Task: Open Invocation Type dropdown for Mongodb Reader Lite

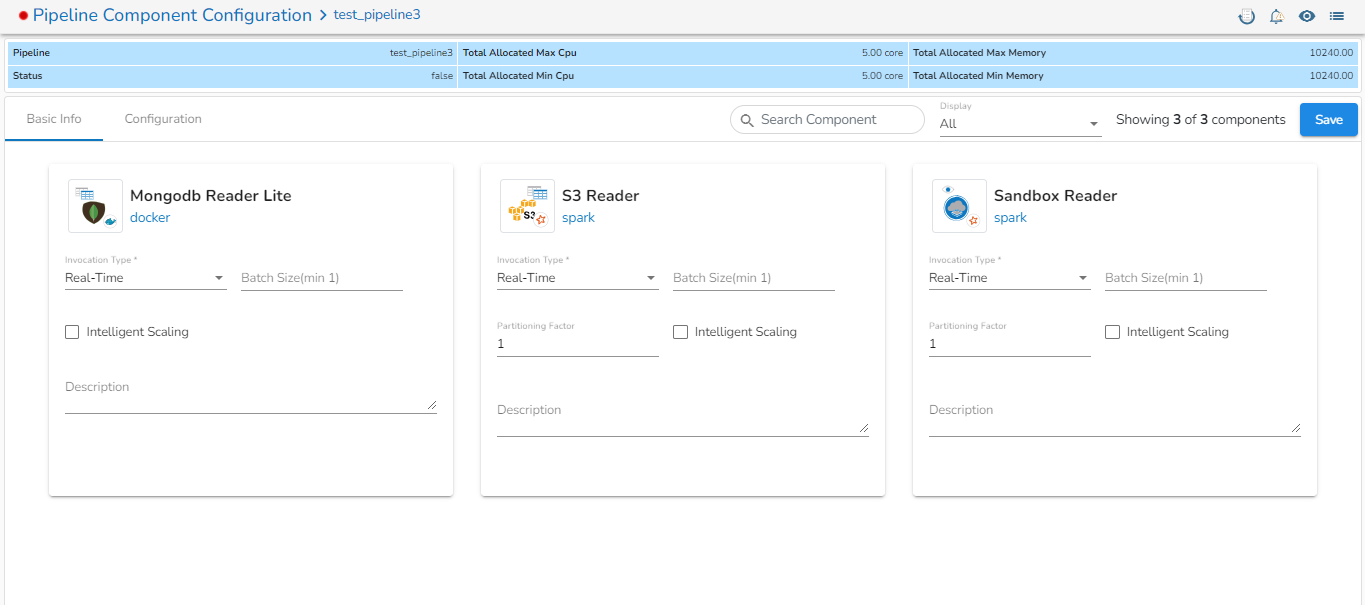Action: pos(145,278)
